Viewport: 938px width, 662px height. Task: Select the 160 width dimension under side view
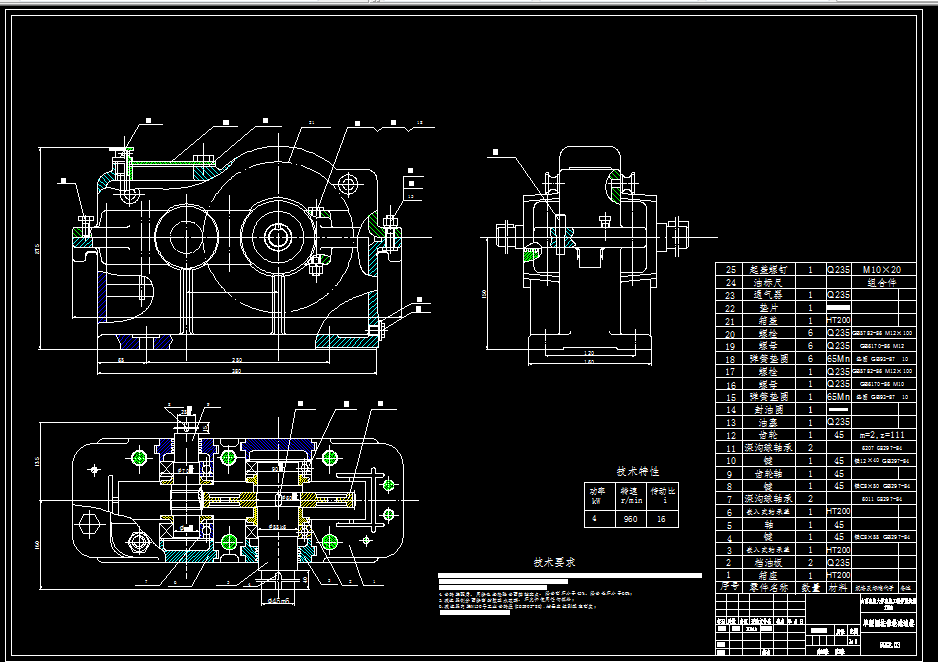tap(589, 362)
